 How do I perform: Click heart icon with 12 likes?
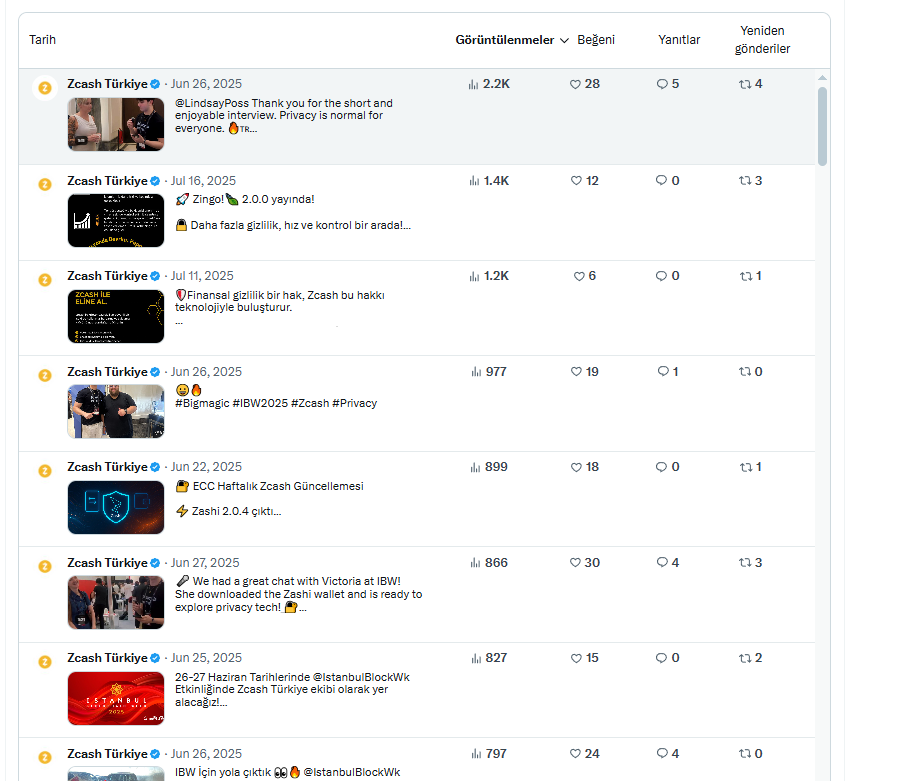[576, 181]
